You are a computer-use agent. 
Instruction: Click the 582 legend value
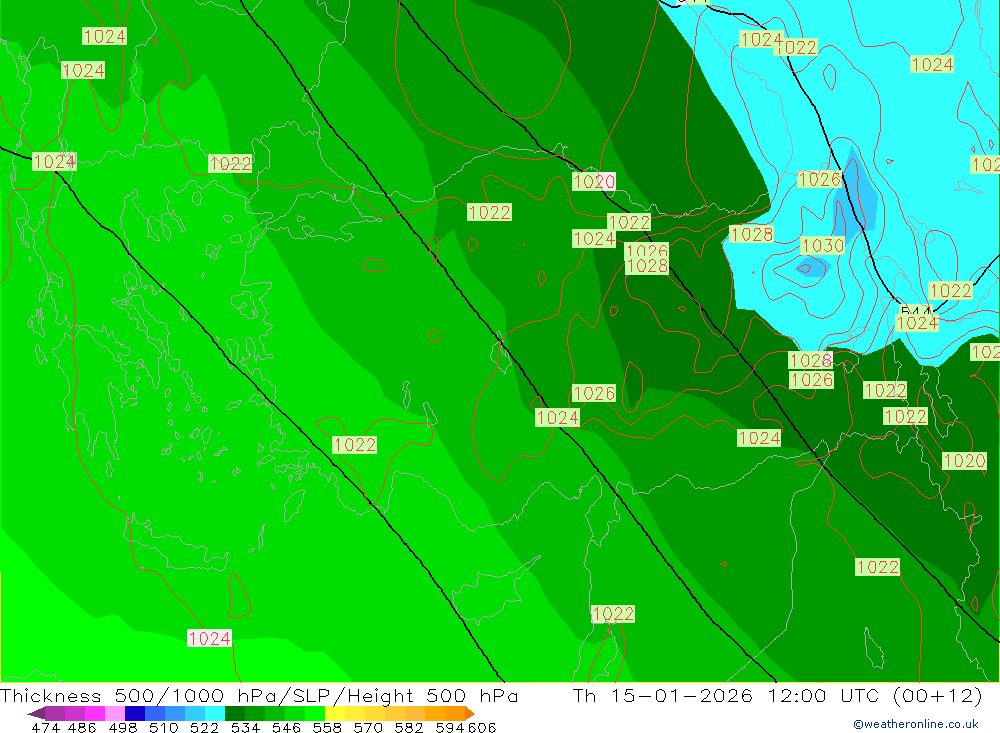(x=409, y=727)
